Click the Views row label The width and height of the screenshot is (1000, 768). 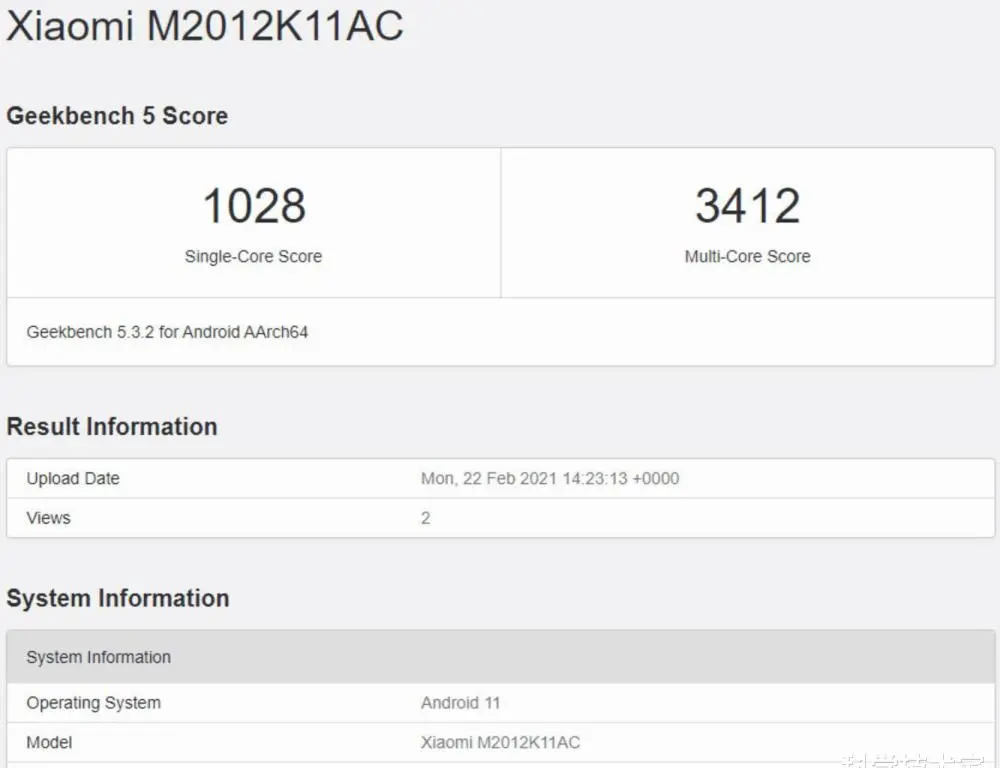tap(48, 518)
